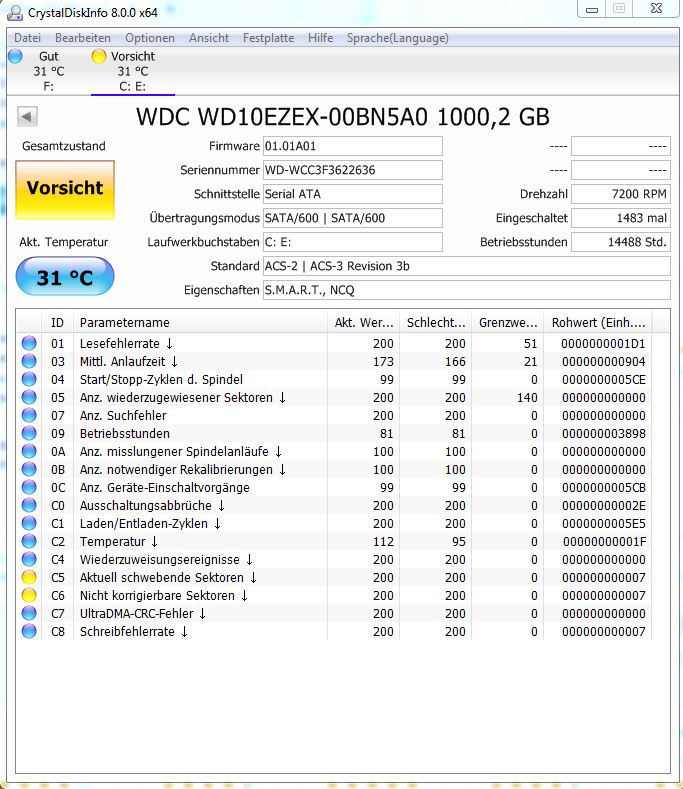This screenshot has height=789, width=683.
Task: Select the Vorsicht disk C: E: tab
Action: pos(133,71)
